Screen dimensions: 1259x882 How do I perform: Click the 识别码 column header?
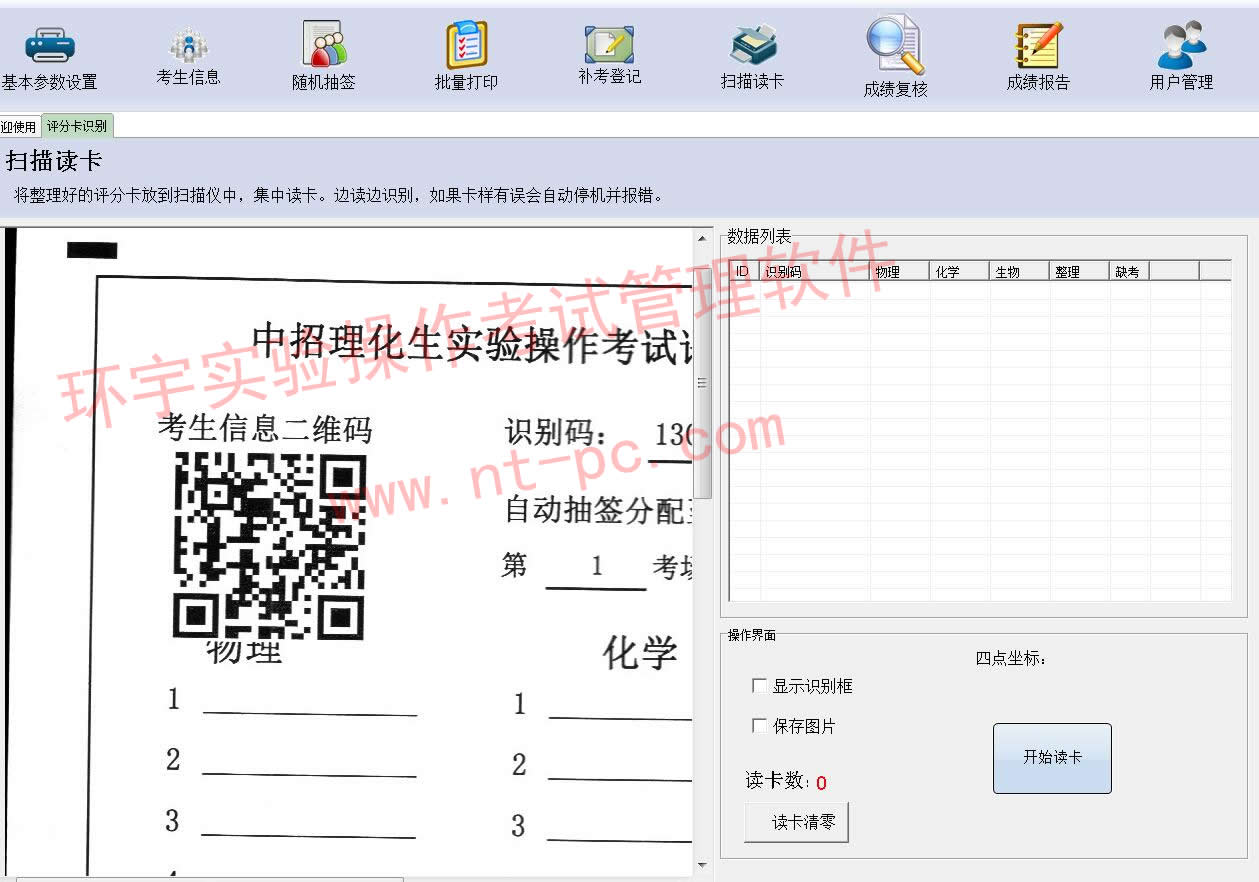815,271
